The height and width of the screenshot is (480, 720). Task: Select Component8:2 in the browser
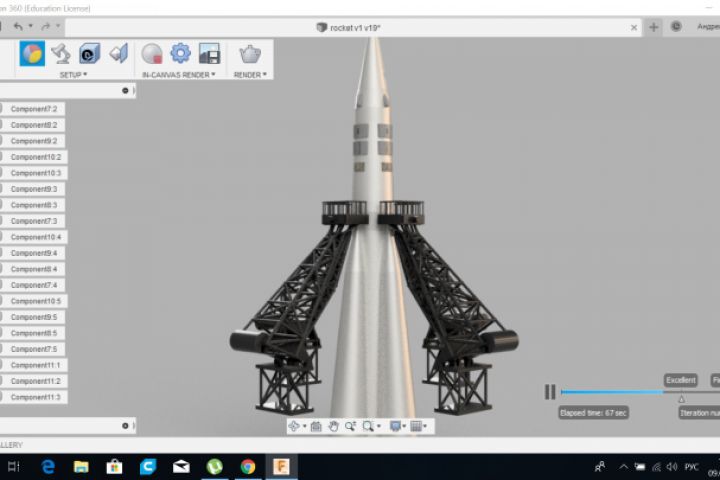point(32,125)
